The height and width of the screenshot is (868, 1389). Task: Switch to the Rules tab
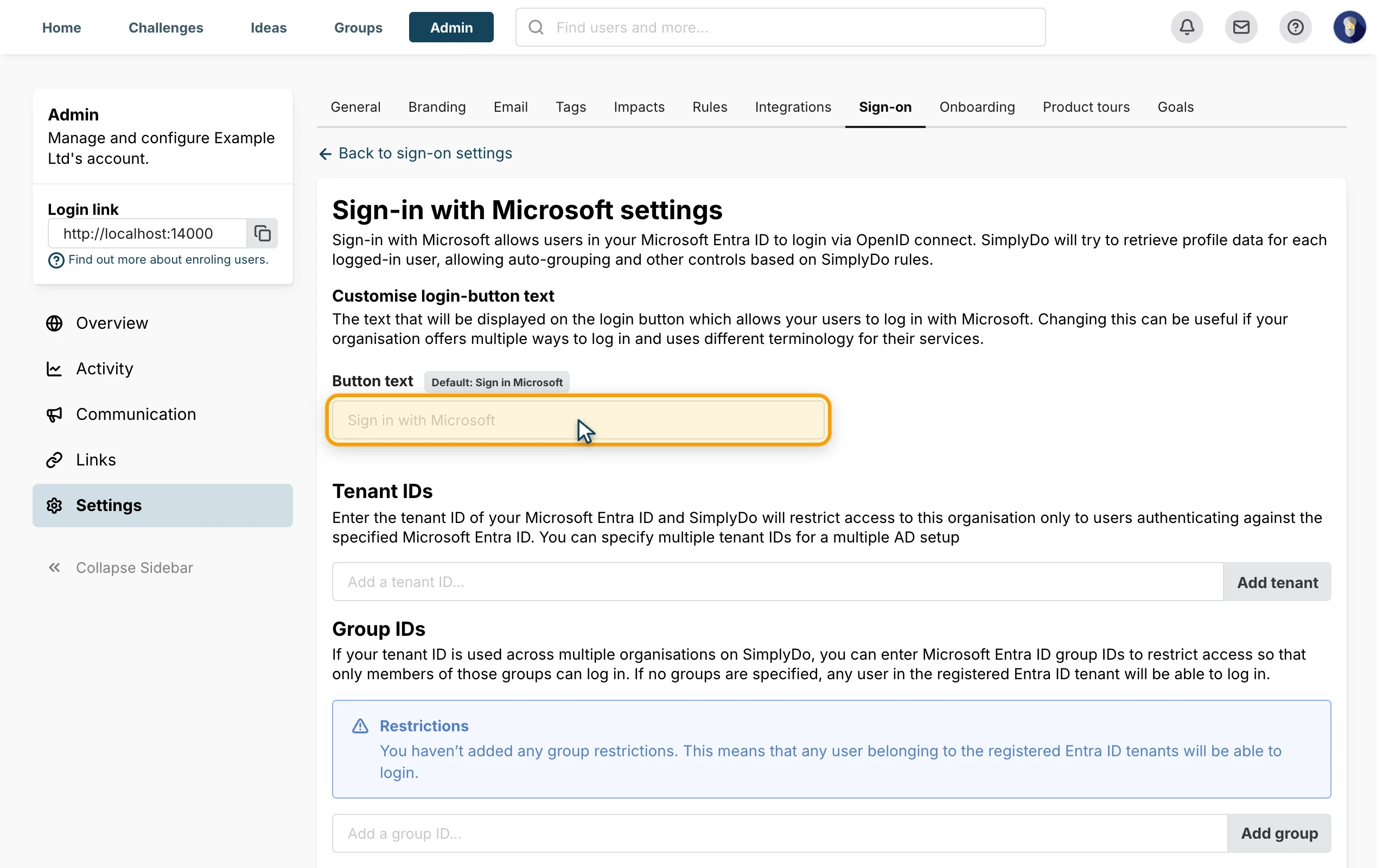[710, 107]
